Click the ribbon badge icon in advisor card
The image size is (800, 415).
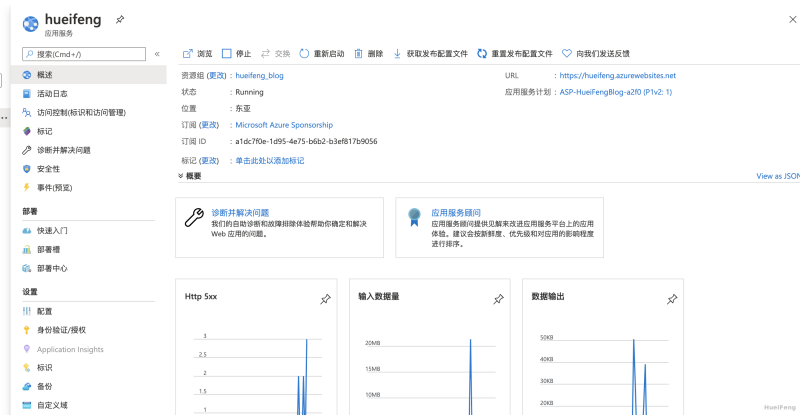(414, 217)
